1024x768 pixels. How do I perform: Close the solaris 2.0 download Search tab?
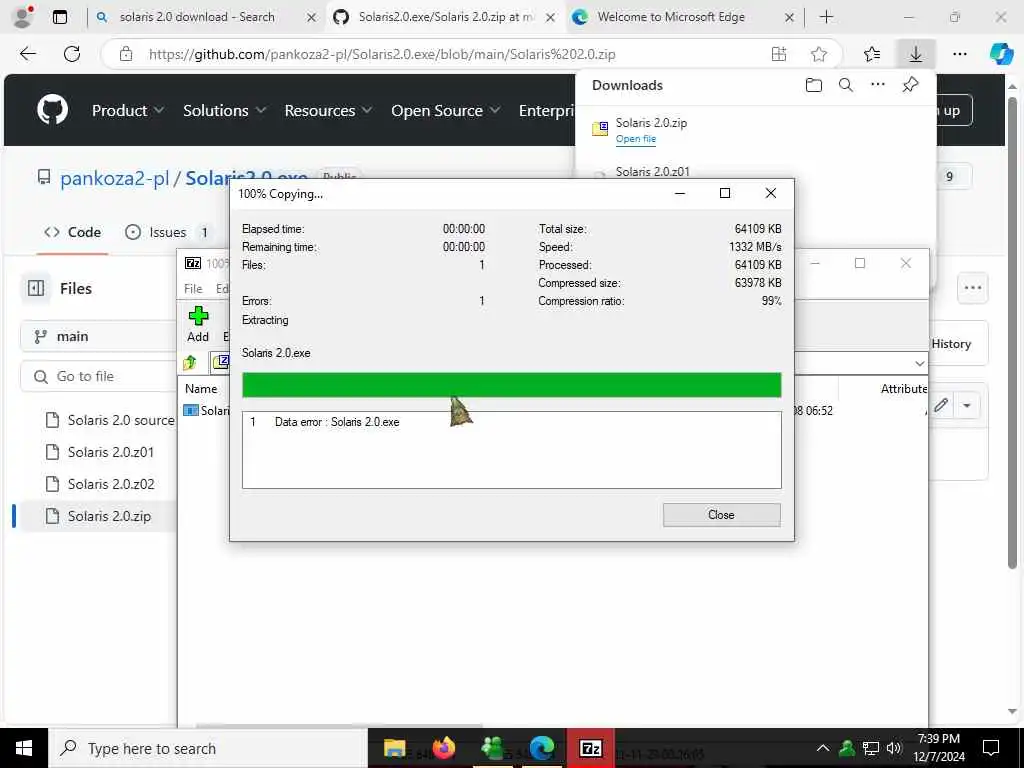click(x=312, y=18)
